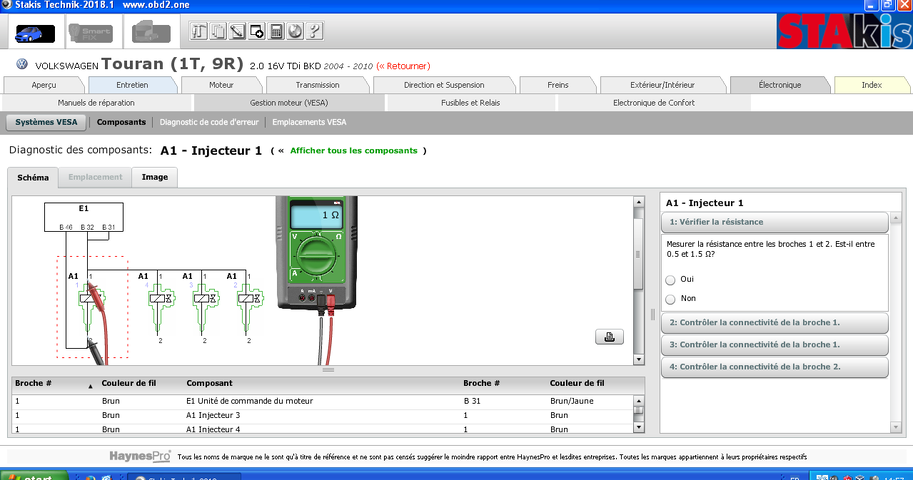
Task: Switch to the Schéma tab
Action: point(33,178)
